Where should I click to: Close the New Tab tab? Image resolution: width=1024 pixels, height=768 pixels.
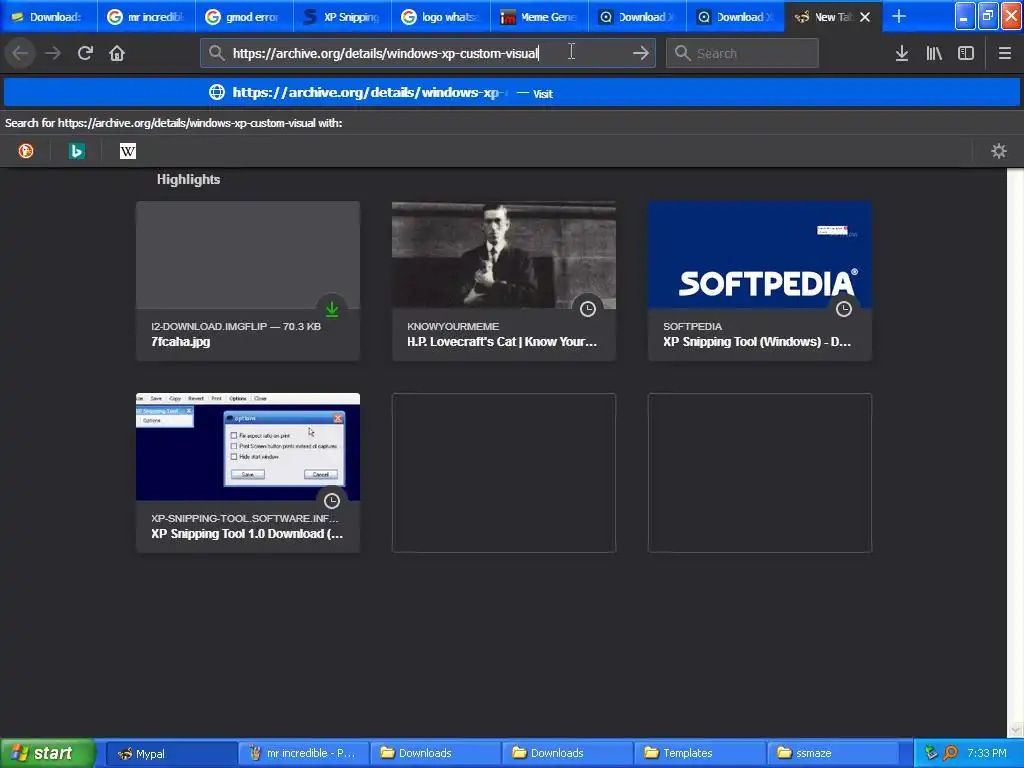coord(865,17)
